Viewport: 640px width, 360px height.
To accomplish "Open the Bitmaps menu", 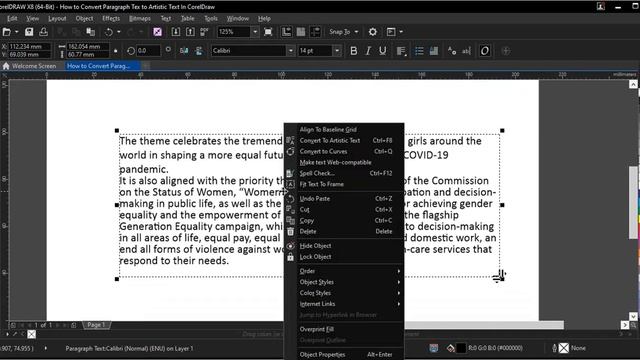I will click(x=140, y=18).
